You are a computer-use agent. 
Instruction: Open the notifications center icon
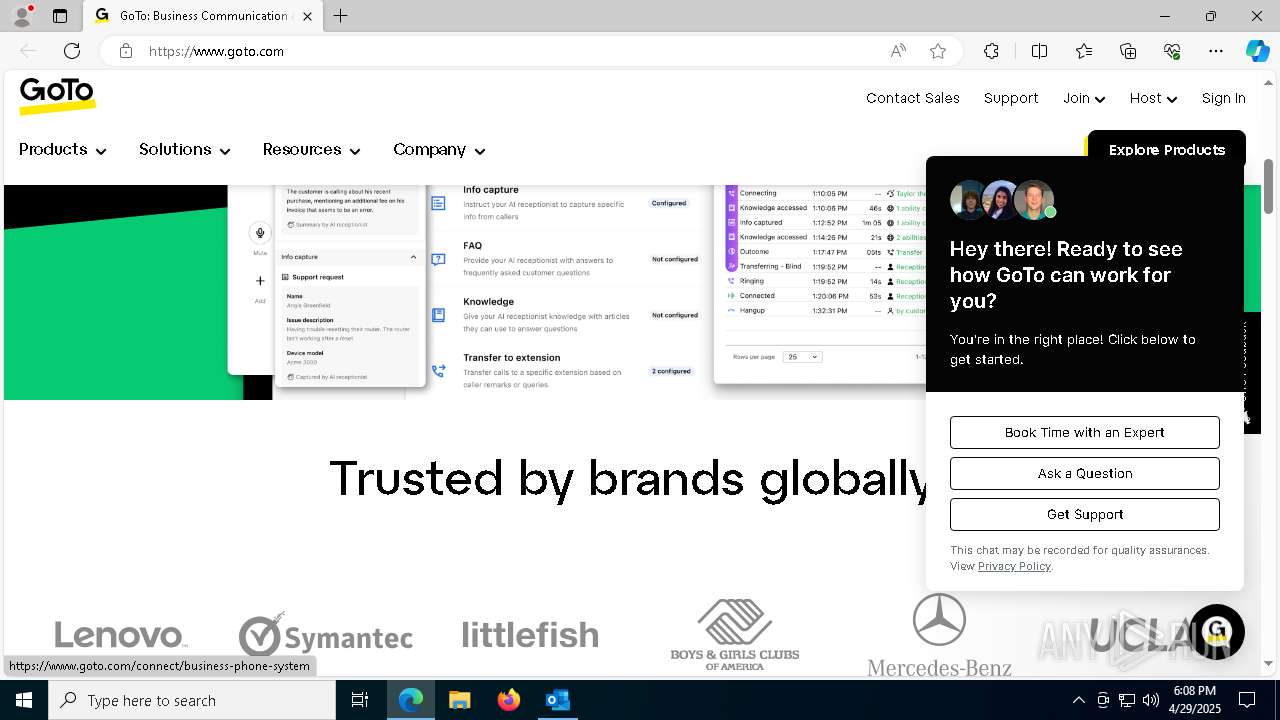[1247, 700]
